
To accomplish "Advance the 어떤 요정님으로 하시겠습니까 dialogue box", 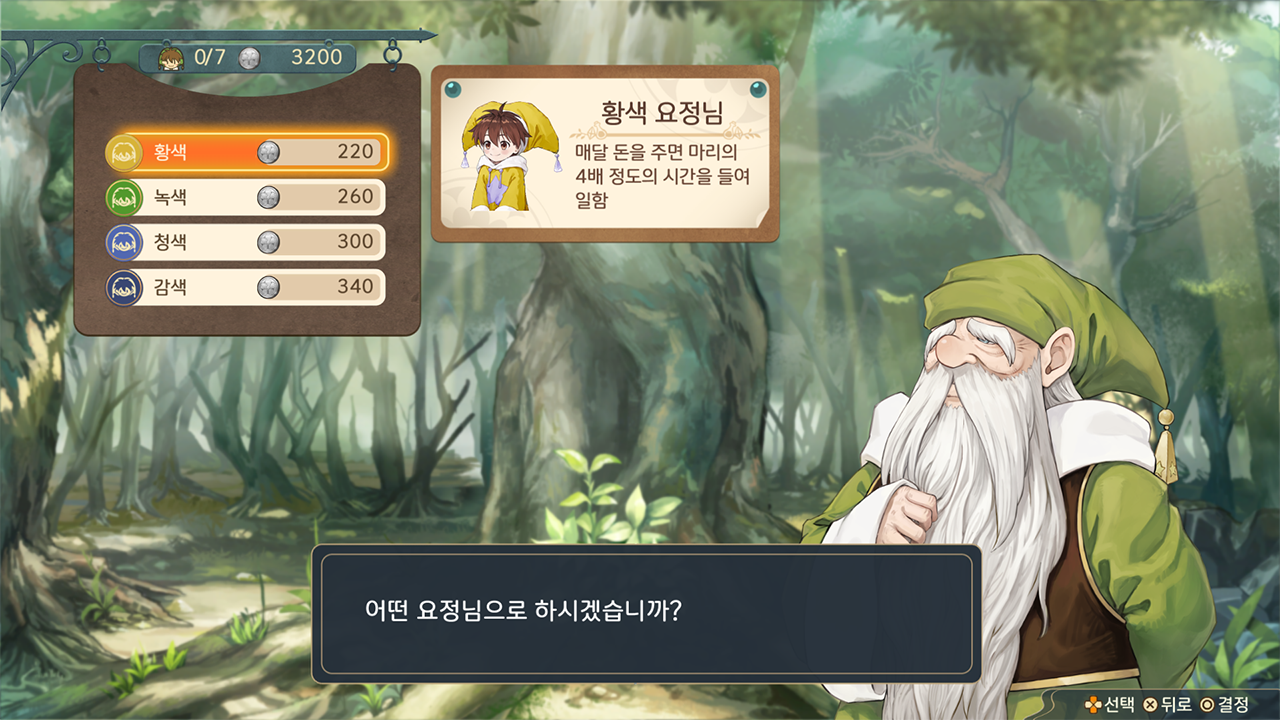I will [646, 613].
